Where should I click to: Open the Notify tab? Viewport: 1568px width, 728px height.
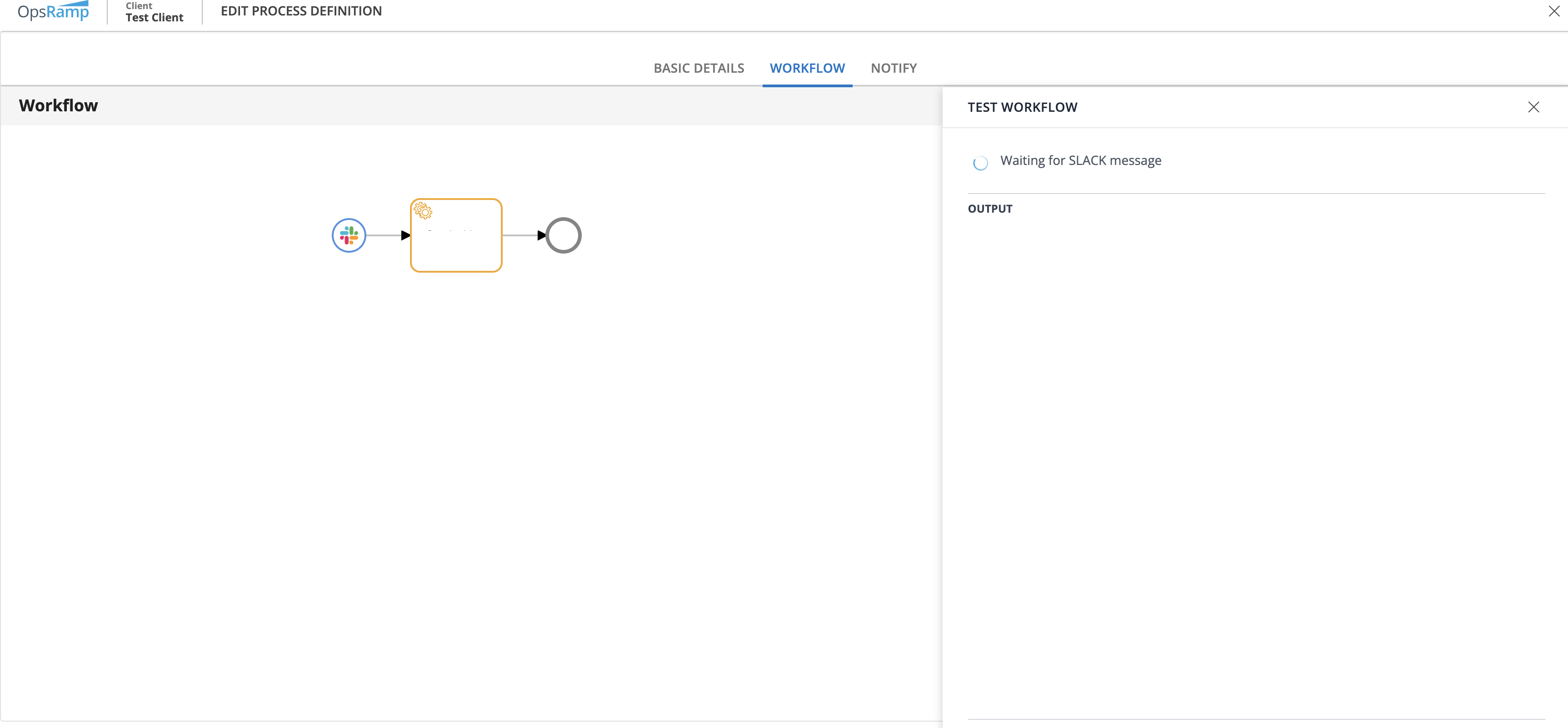point(893,68)
